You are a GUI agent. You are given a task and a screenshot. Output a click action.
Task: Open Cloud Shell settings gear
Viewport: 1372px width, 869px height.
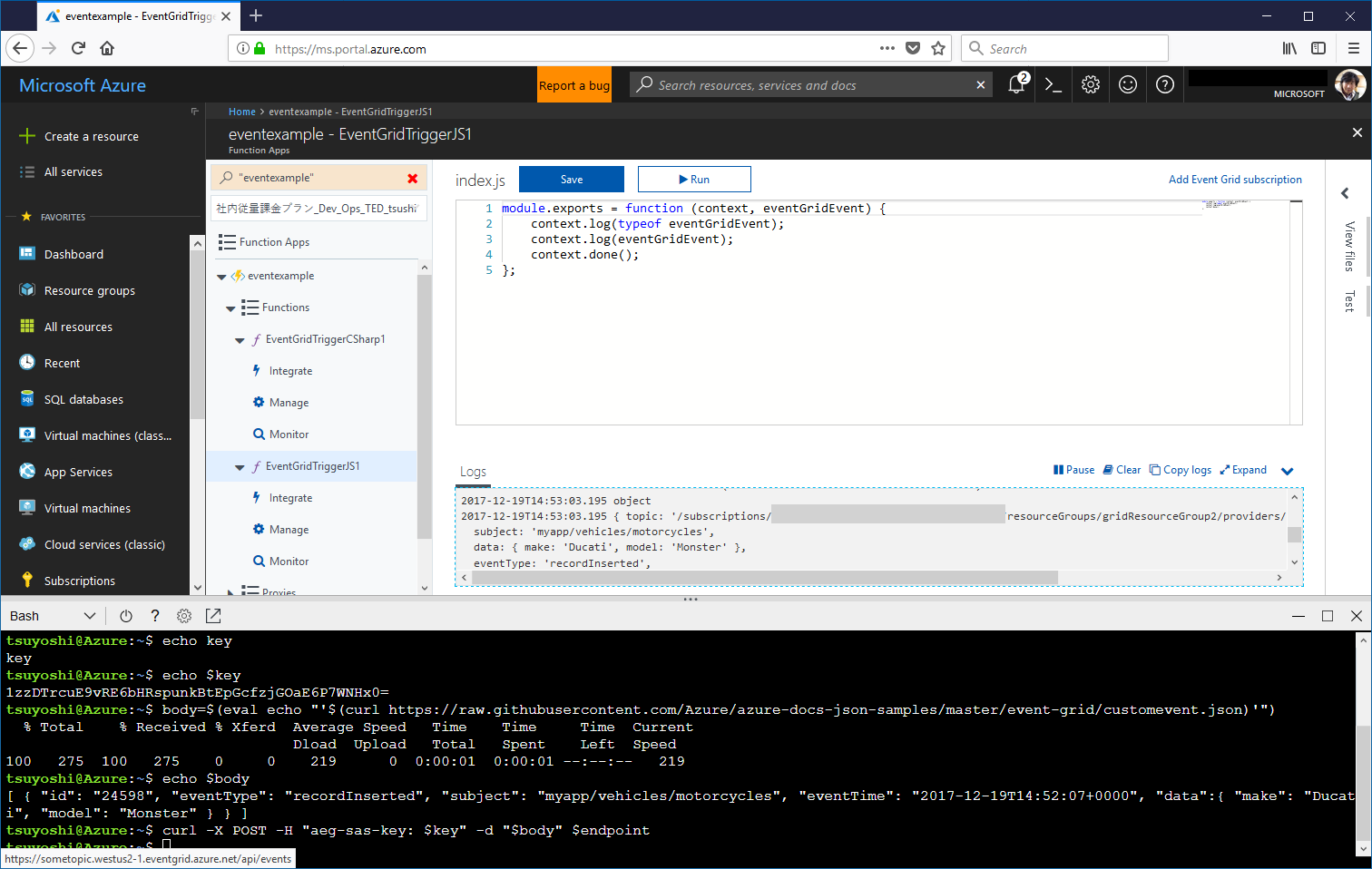pos(184,616)
